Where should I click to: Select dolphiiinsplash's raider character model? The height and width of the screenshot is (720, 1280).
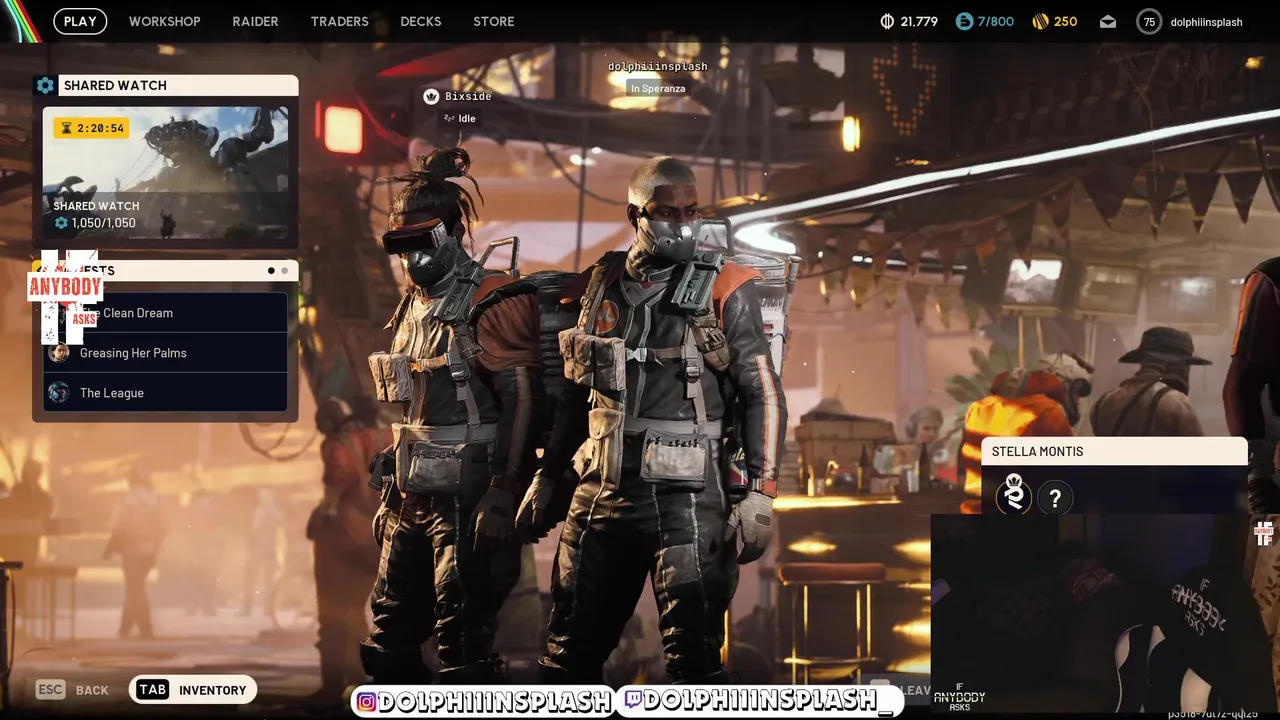point(665,420)
